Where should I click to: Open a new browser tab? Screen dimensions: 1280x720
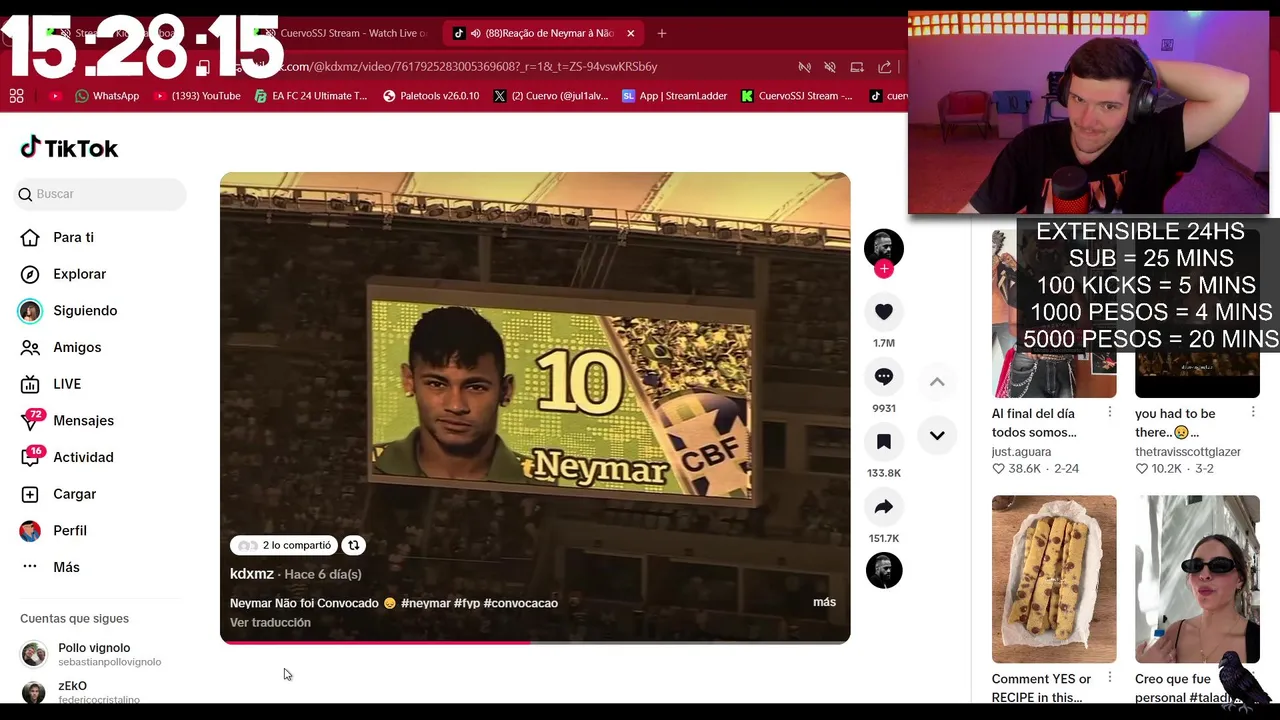coord(661,33)
